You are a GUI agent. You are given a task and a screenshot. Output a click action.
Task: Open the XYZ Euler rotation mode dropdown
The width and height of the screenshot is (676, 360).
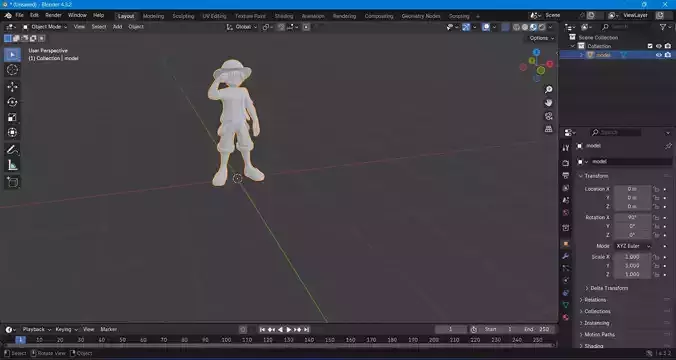coord(632,246)
